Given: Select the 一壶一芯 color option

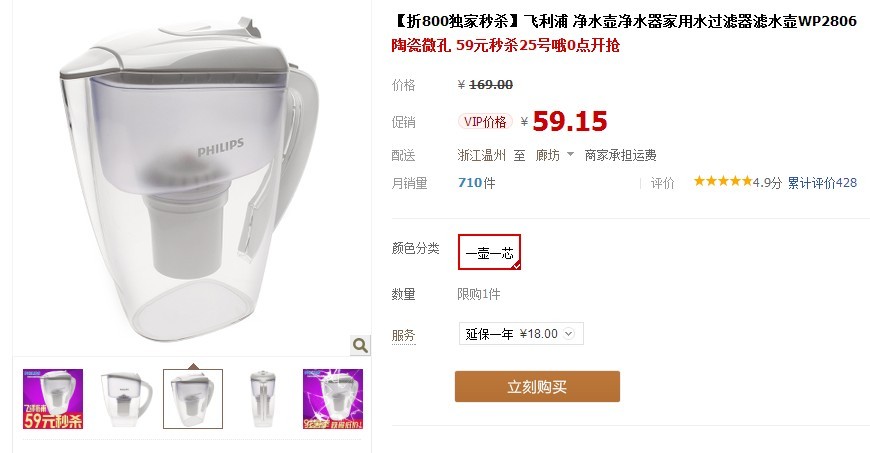Looking at the screenshot, I should [x=489, y=252].
